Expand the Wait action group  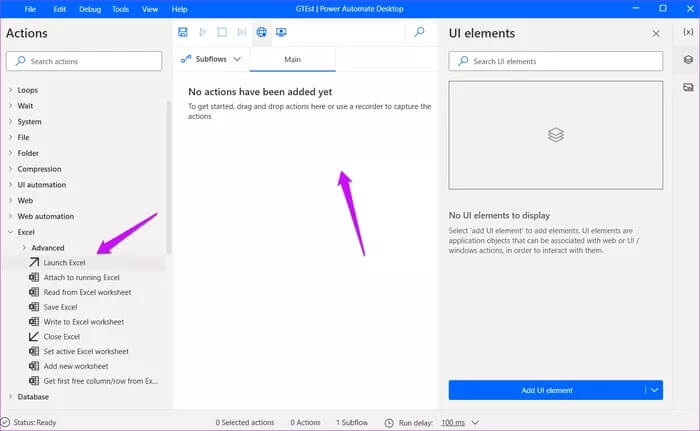click(x=10, y=105)
